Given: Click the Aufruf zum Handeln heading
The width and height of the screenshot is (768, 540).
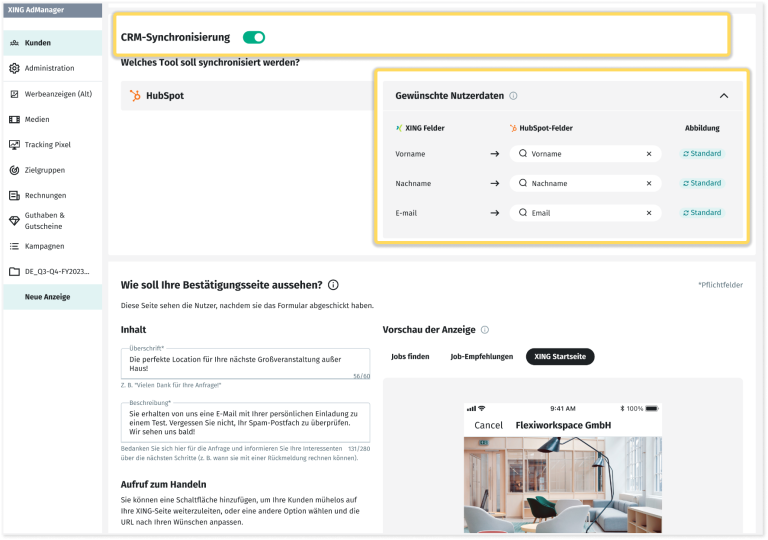Looking at the screenshot, I should point(164,484).
